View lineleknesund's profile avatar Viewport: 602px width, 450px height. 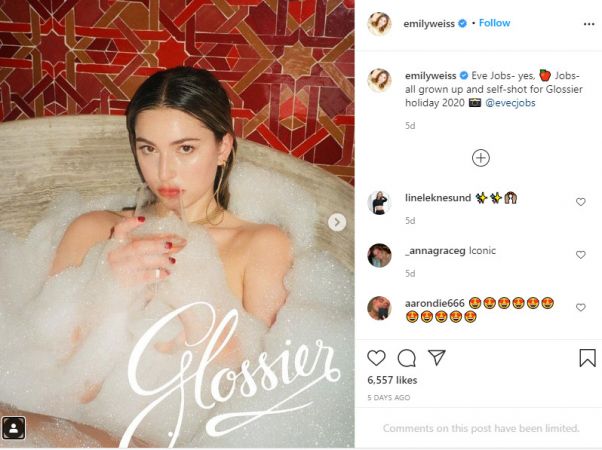click(x=379, y=202)
